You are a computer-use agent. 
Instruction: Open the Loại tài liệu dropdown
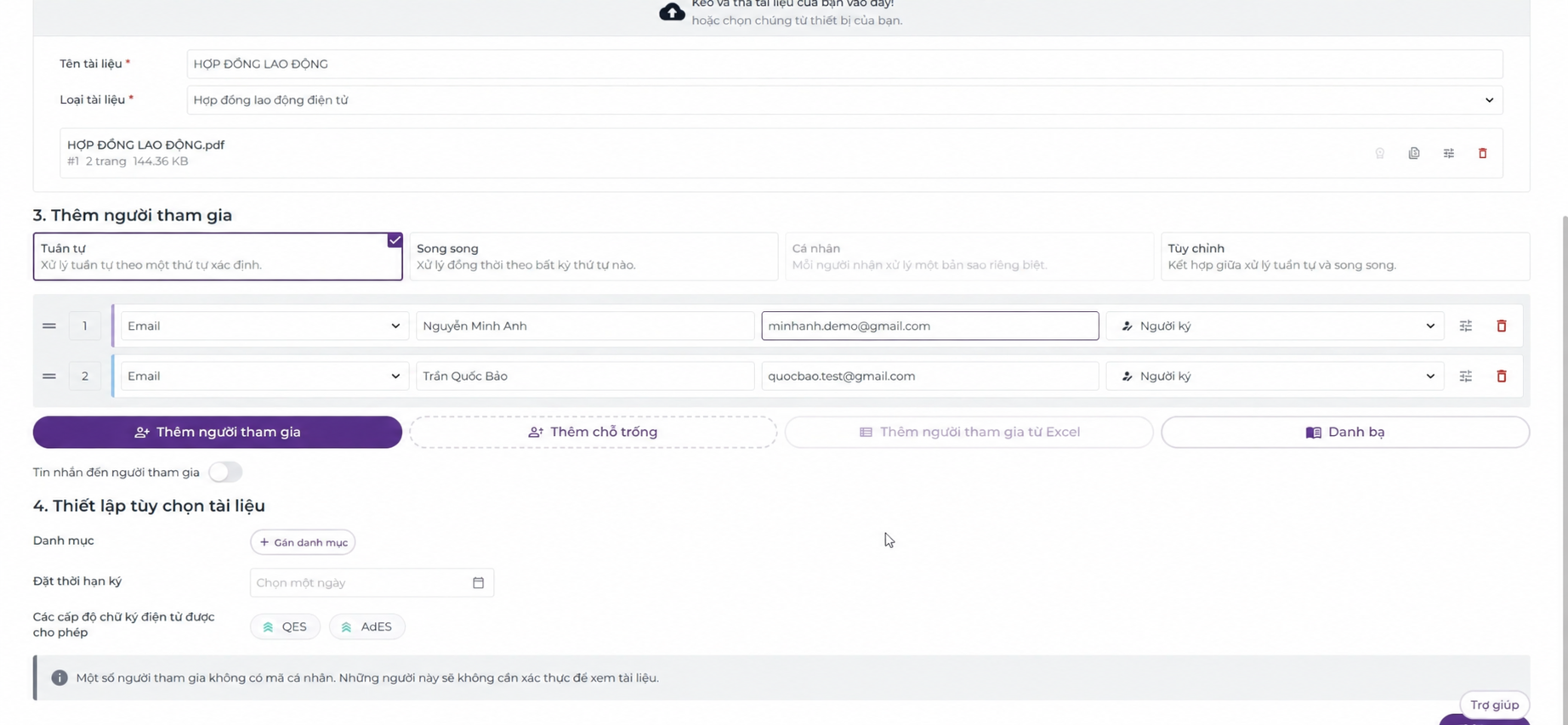(x=844, y=99)
